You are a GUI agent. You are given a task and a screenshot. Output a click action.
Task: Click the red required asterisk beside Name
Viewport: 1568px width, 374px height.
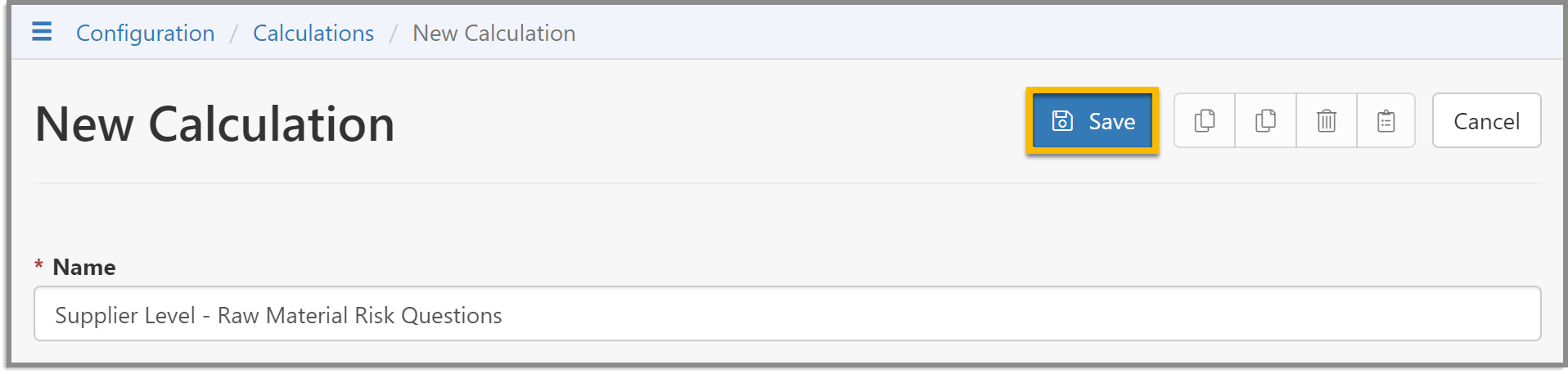[x=38, y=265]
